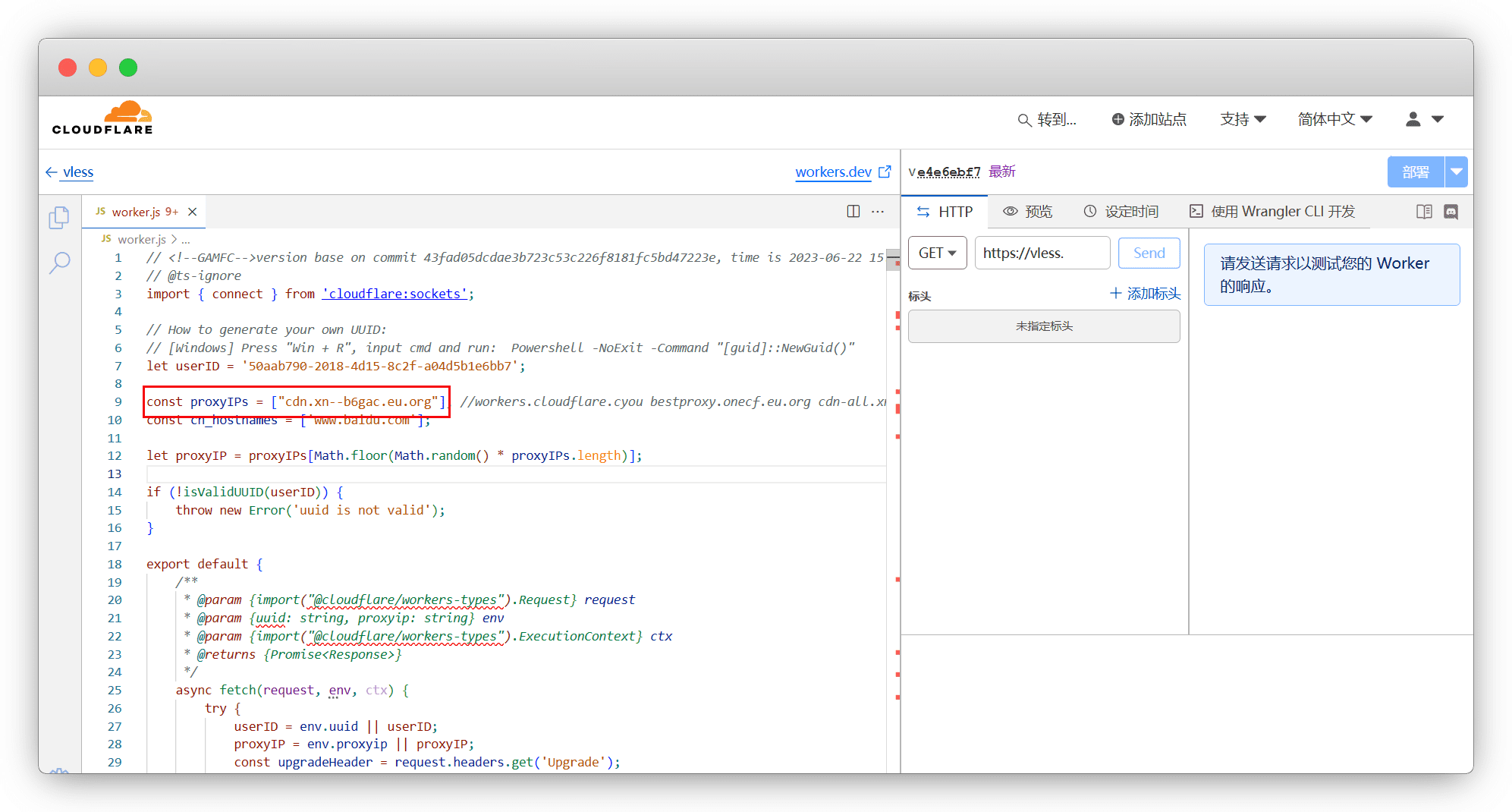Screen dimensions: 1512x812
Task: Open editor more actions ellipsis
Action: [x=878, y=212]
